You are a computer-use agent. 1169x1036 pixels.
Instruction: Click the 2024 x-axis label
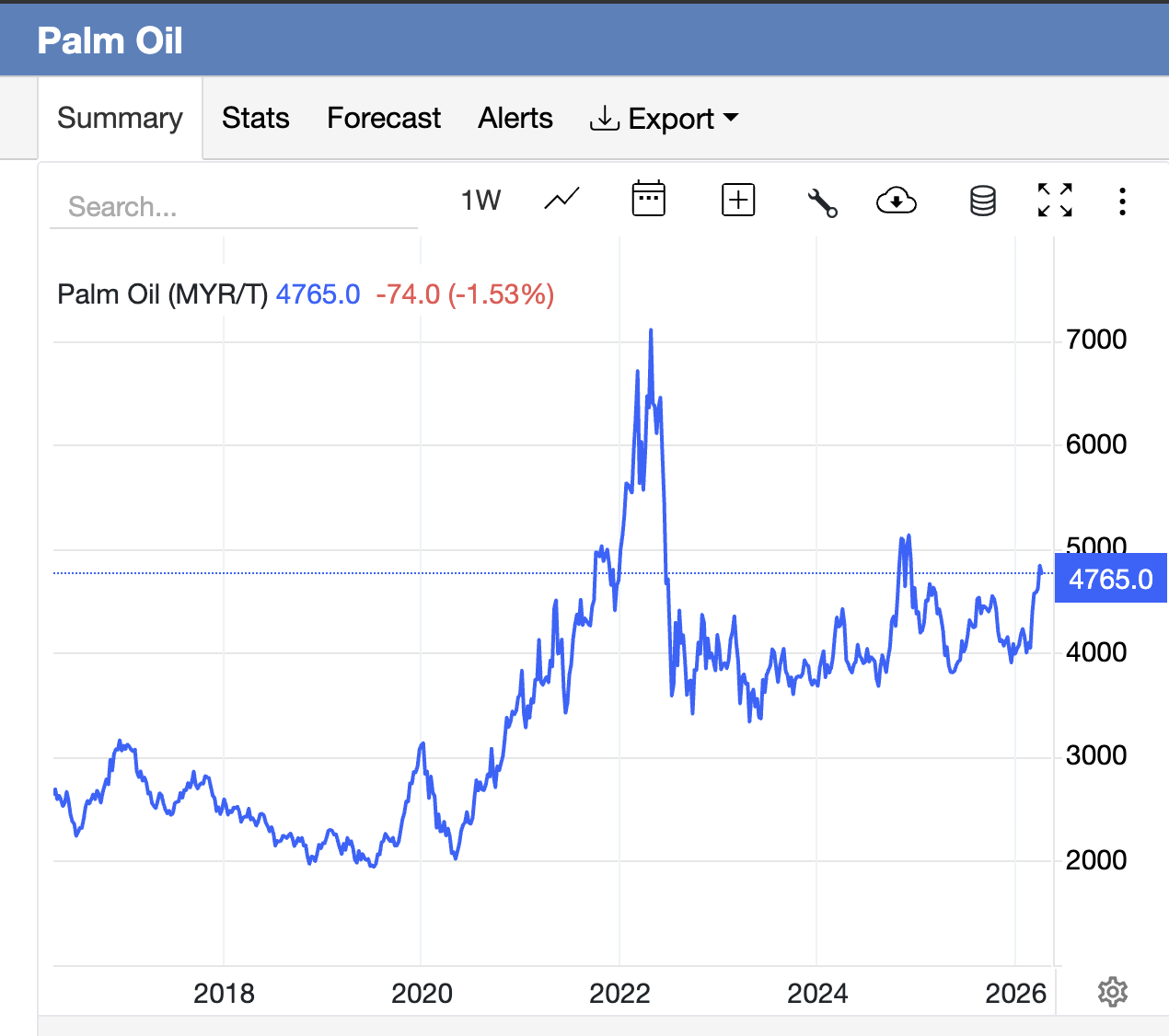click(x=817, y=994)
